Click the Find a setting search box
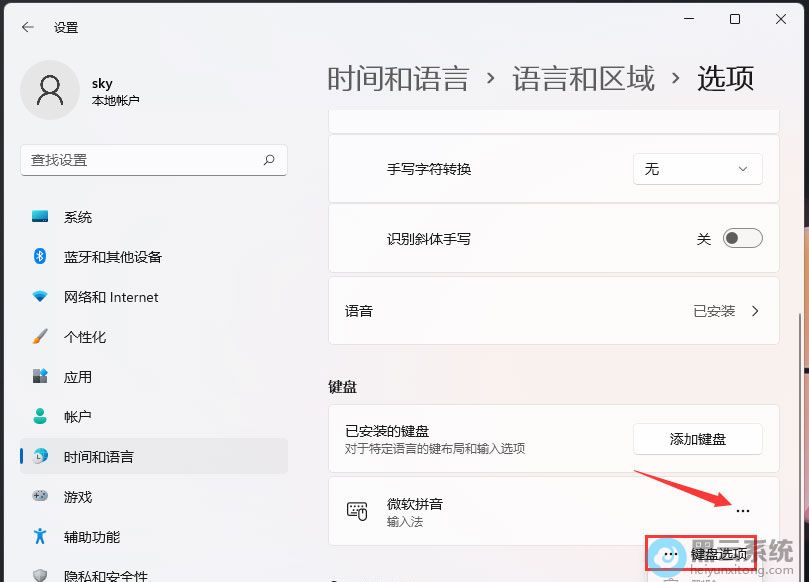This screenshot has height=582, width=809. (x=140, y=160)
